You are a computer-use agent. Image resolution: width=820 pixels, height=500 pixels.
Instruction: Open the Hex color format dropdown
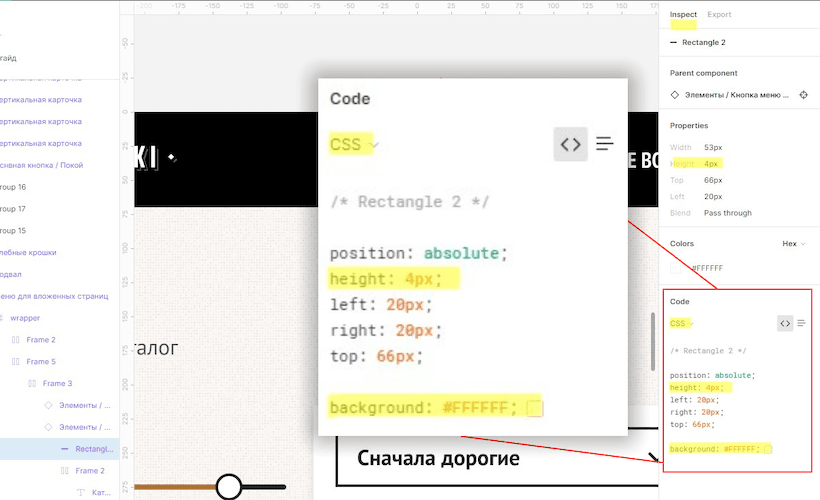(794, 243)
